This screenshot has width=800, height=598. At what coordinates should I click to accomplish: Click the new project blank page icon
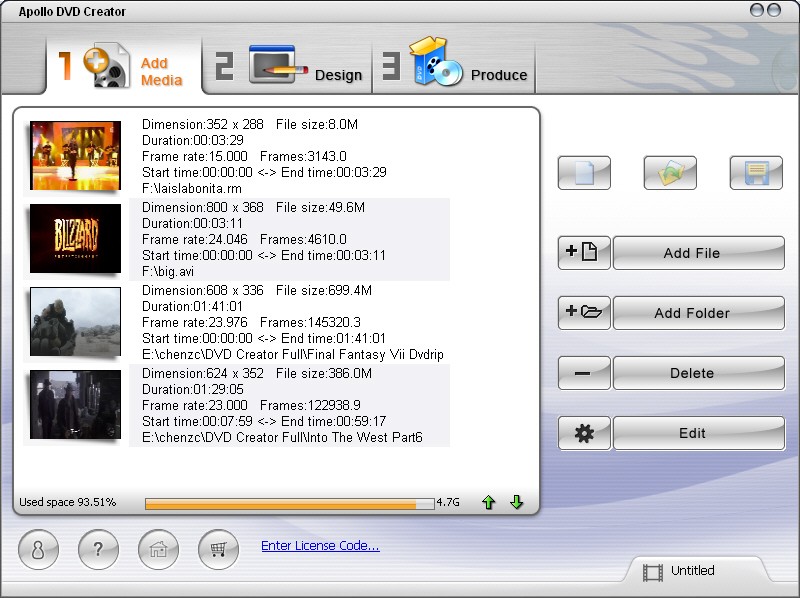pos(584,173)
